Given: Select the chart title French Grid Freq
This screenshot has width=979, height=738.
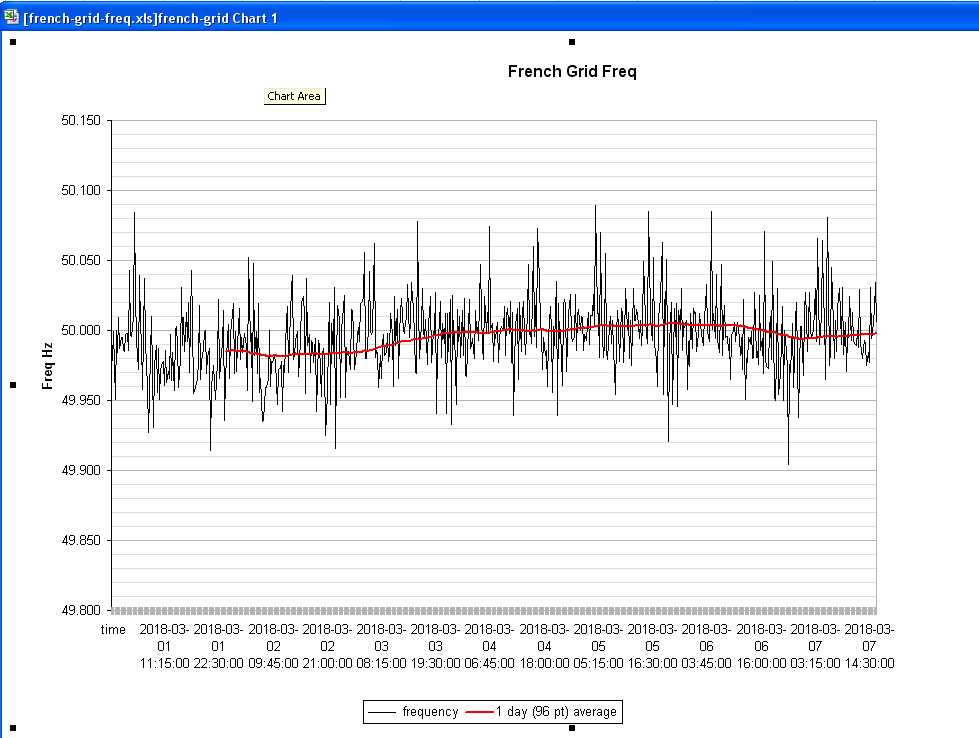Looking at the screenshot, I should [572, 71].
